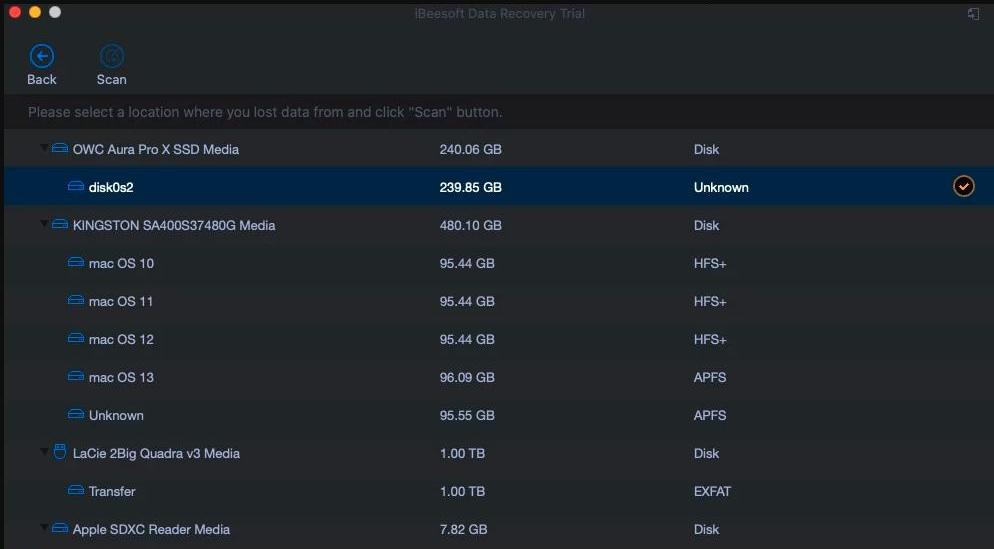Collapse the Apple SDXC Reader Media tree
Screen dimensions: 994x549
(44, 527)
